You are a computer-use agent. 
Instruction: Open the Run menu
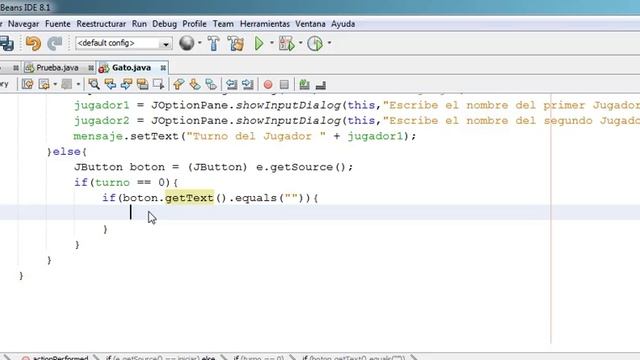[x=139, y=24]
